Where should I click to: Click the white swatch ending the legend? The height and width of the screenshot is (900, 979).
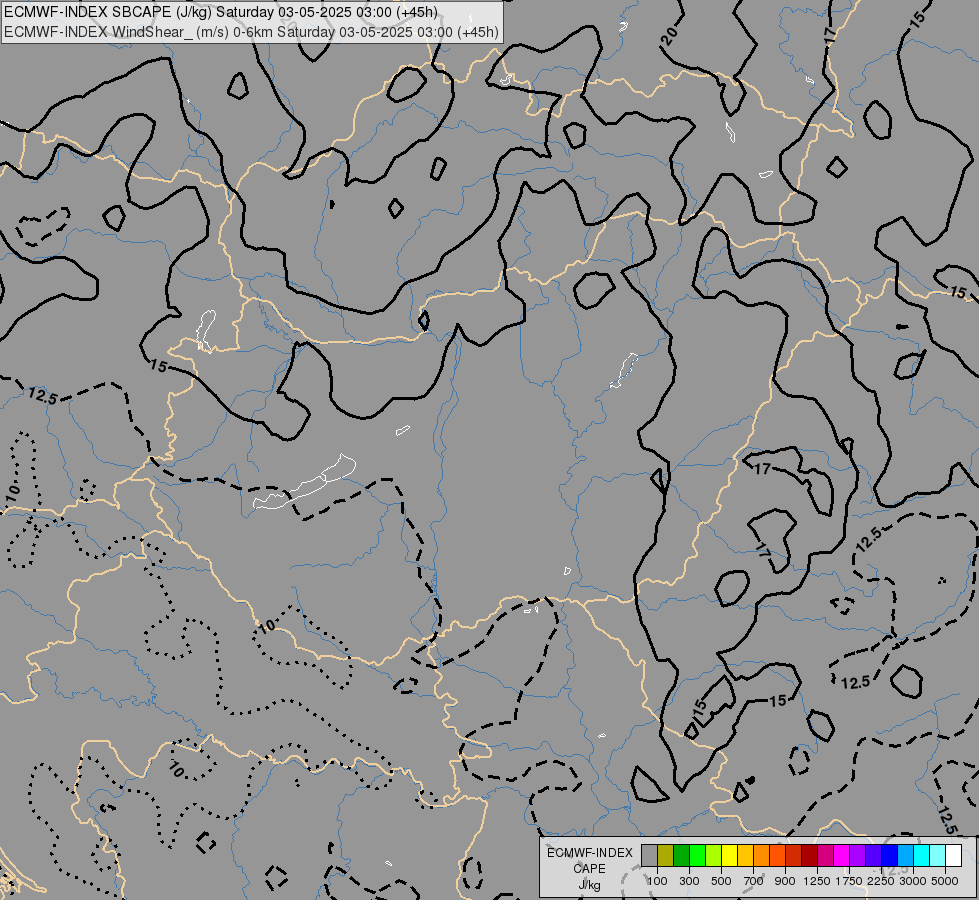(953, 856)
